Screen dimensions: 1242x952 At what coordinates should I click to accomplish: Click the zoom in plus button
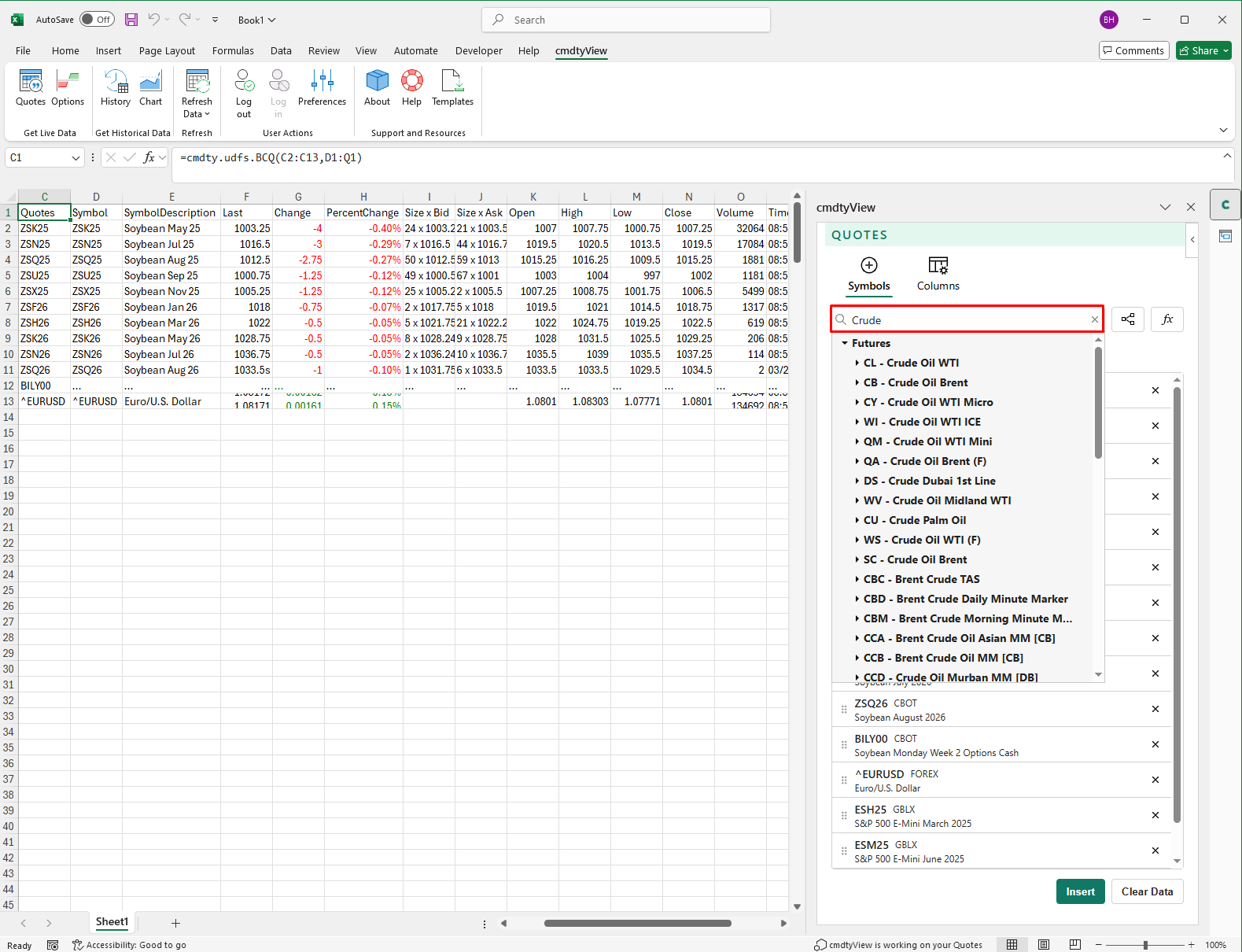(x=1192, y=944)
